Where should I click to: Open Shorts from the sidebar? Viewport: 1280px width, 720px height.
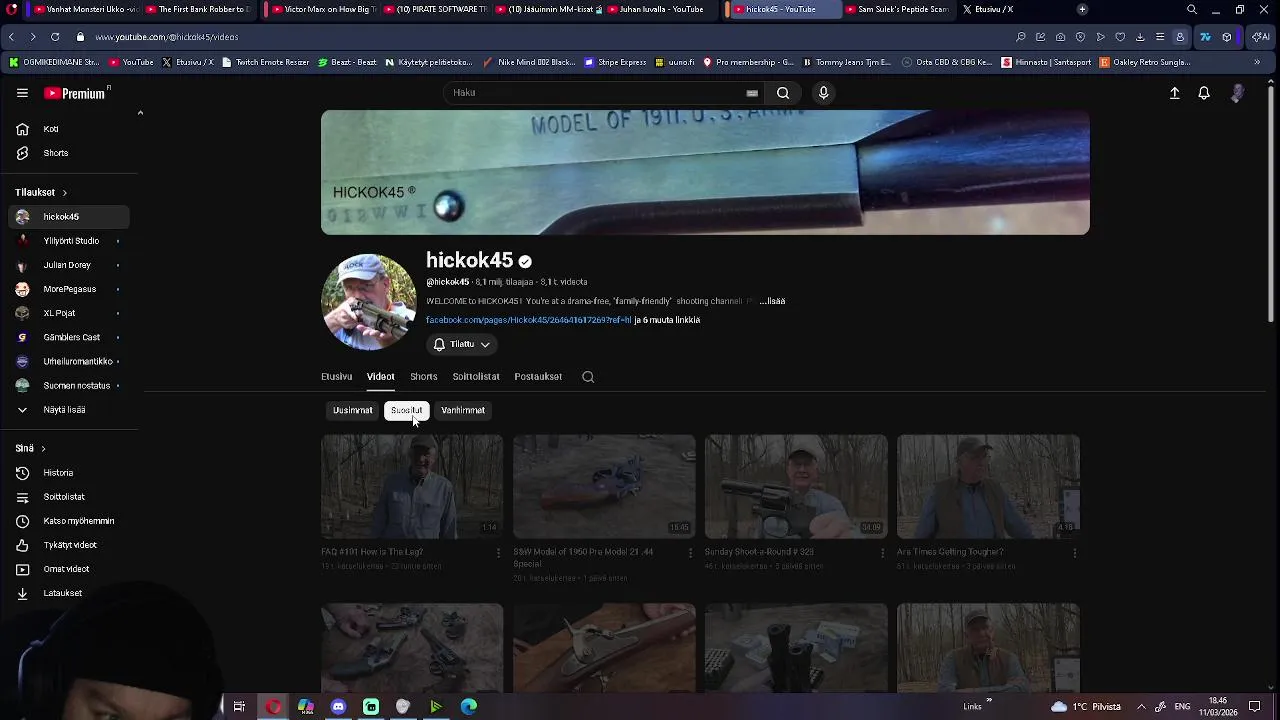coord(69,153)
